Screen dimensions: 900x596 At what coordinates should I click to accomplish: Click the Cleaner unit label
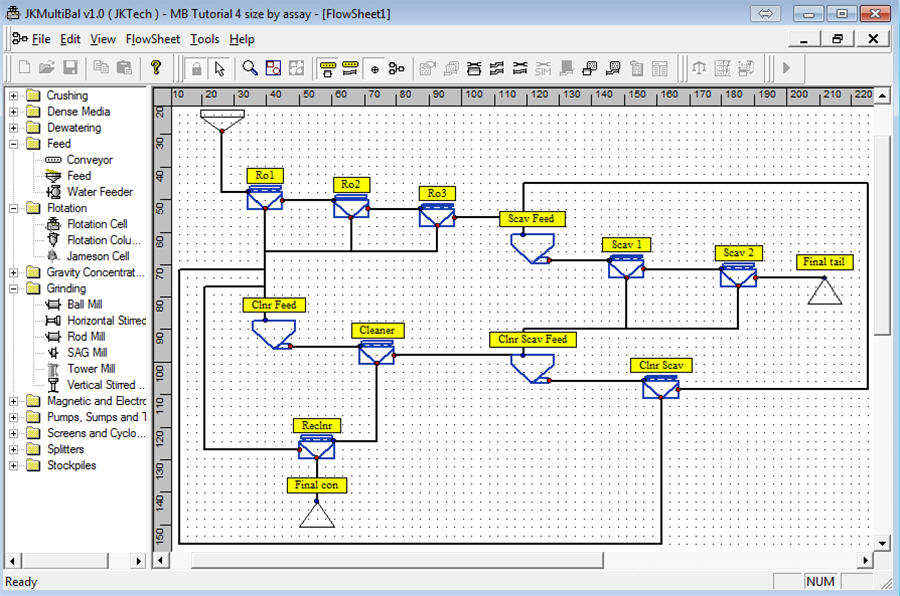[x=378, y=330]
